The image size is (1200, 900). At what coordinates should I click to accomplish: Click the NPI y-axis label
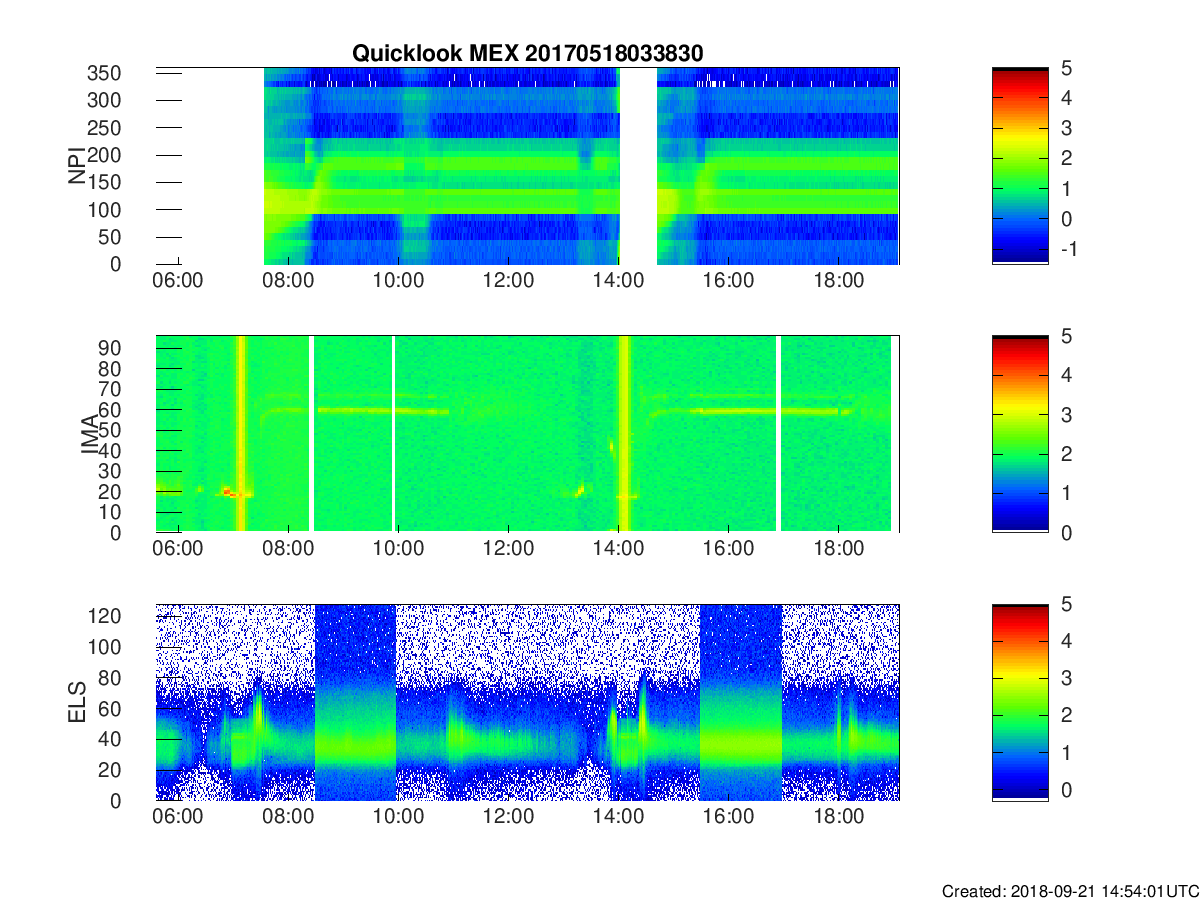(x=76, y=165)
